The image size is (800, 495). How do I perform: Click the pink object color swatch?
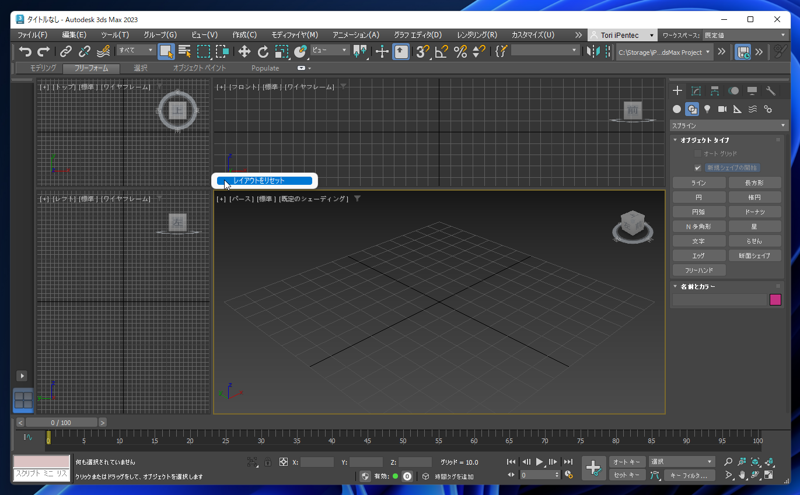775,300
